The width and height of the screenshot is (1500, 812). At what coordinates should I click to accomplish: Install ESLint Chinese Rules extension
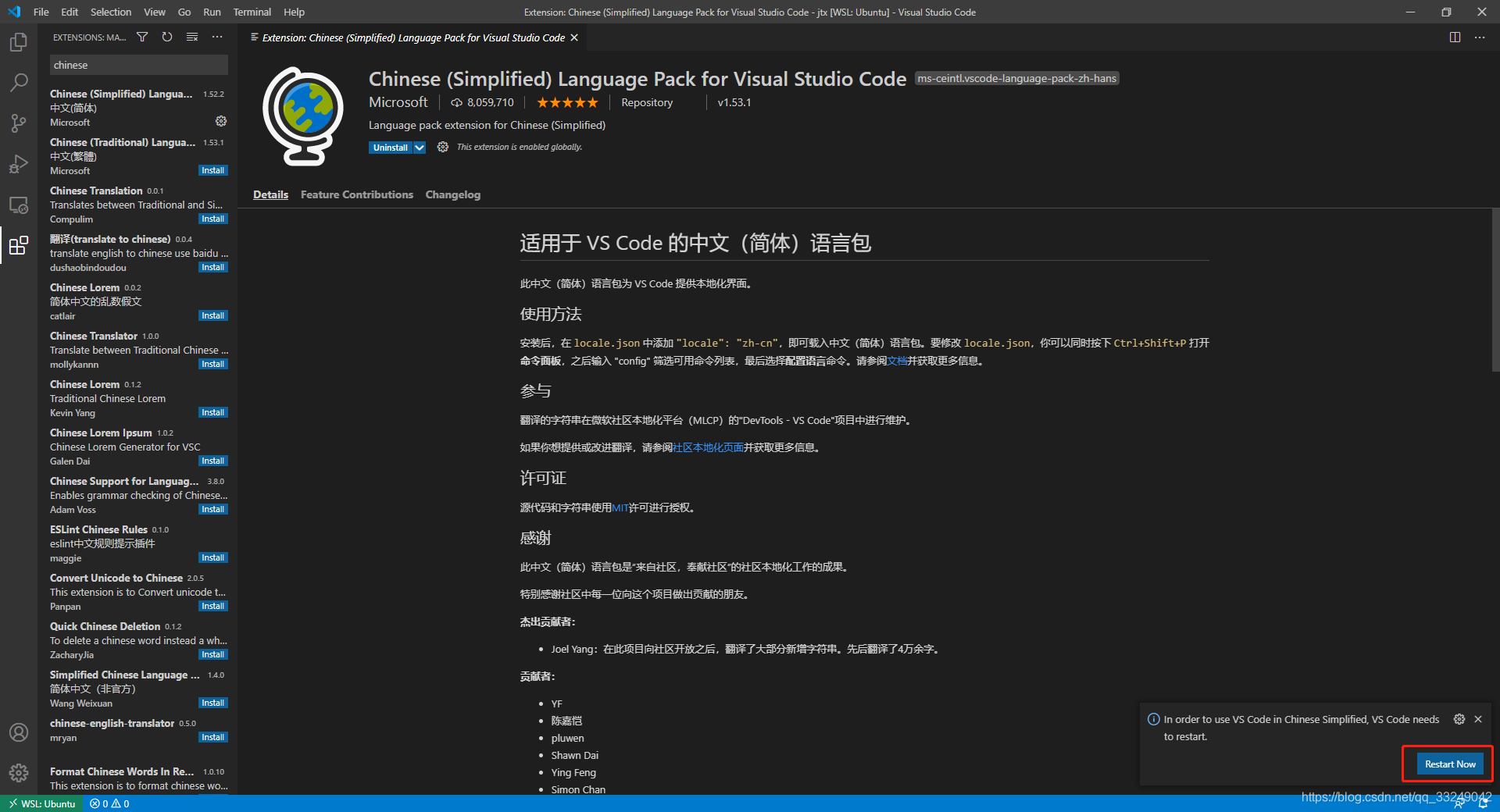tap(212, 557)
